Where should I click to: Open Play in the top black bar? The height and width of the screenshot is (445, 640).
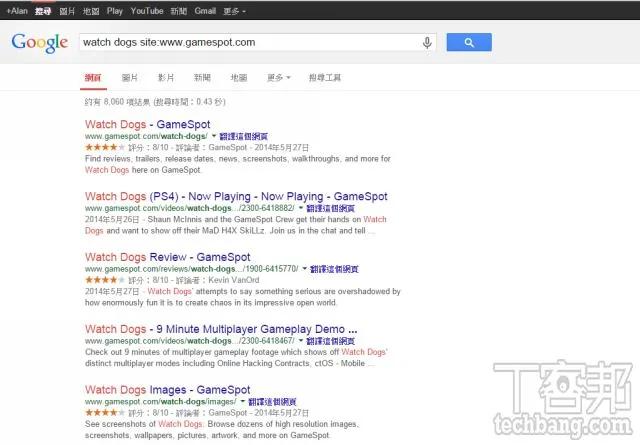pos(115,11)
